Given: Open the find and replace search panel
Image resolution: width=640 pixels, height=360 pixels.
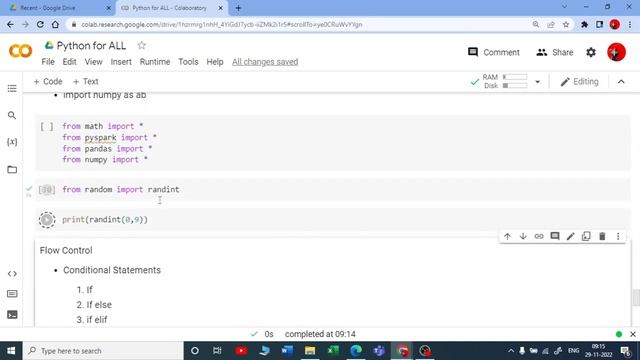Looking at the screenshot, I should click(12, 116).
